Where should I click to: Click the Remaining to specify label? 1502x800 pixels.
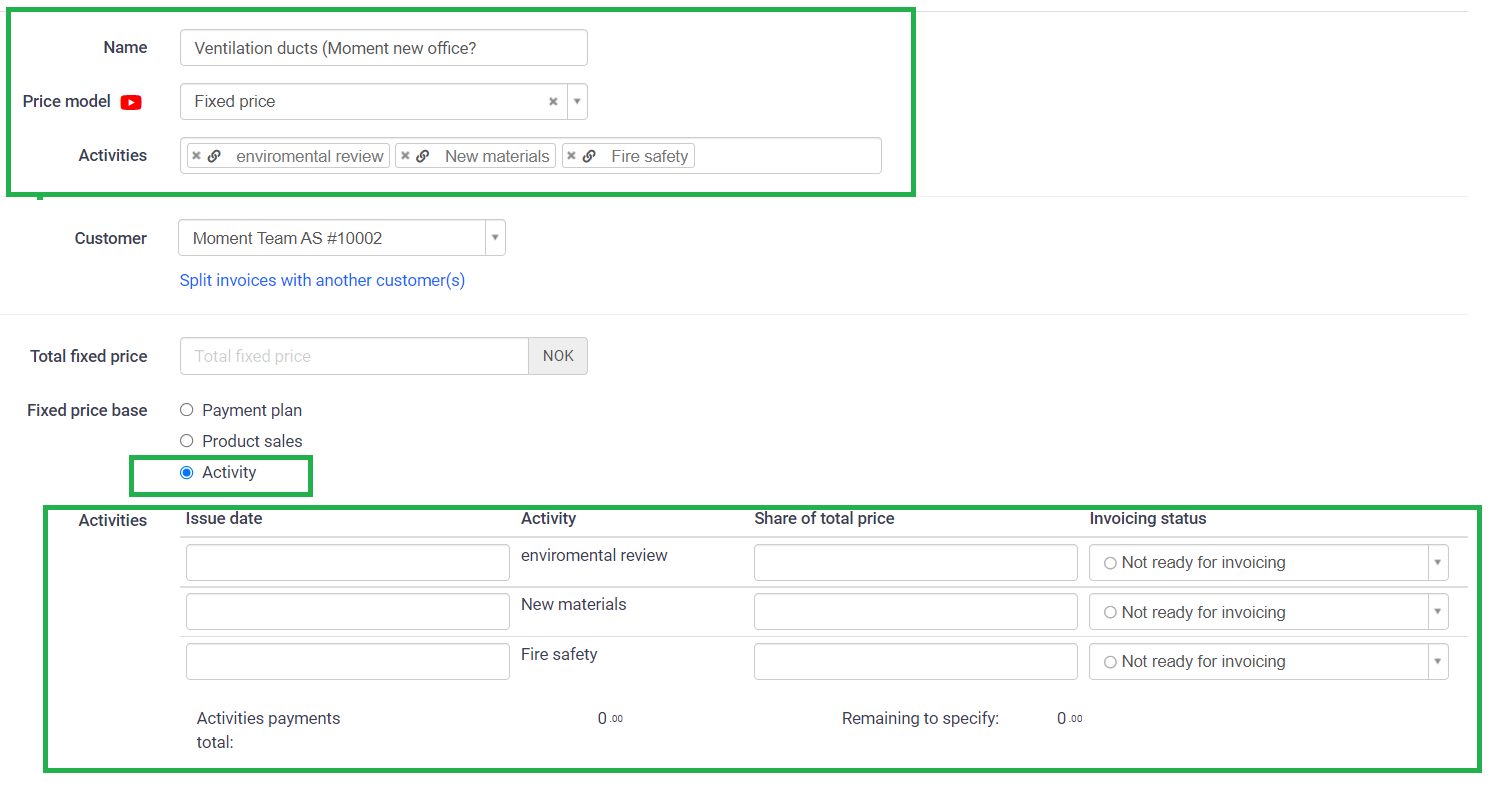(920, 719)
